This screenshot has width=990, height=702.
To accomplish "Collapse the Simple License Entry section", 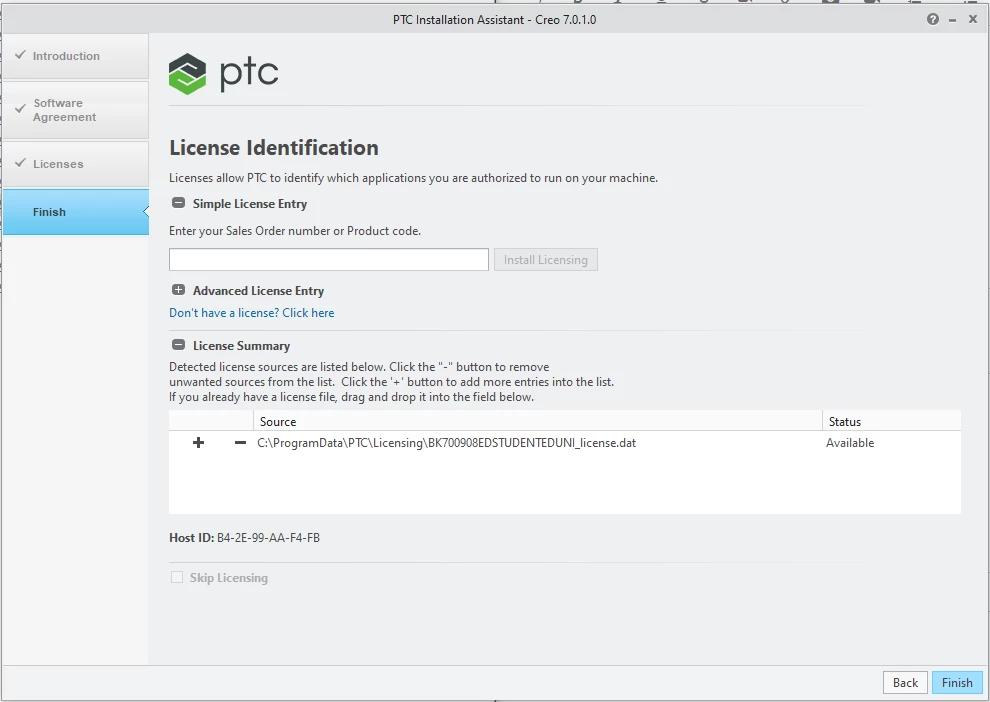I will click(x=179, y=203).
